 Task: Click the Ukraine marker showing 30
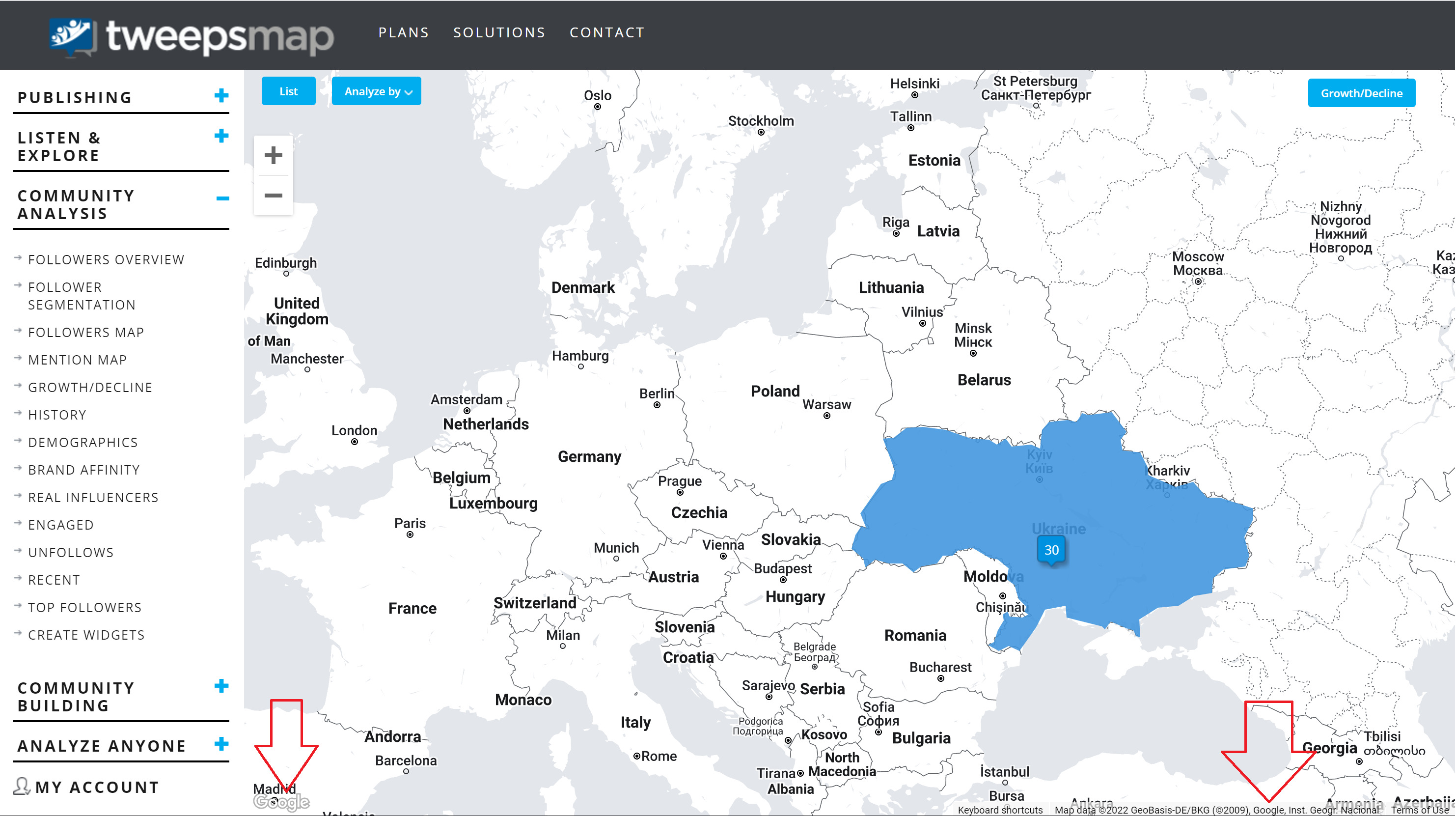pos(1051,550)
